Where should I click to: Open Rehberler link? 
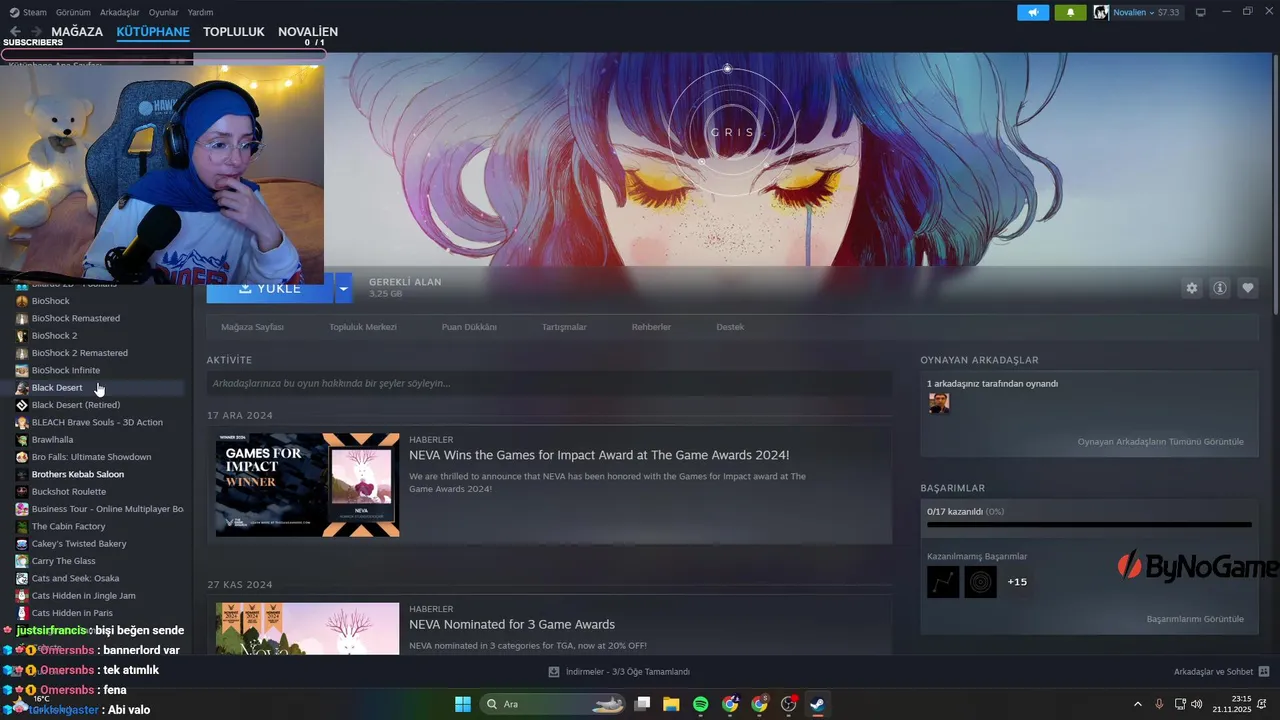tap(651, 327)
